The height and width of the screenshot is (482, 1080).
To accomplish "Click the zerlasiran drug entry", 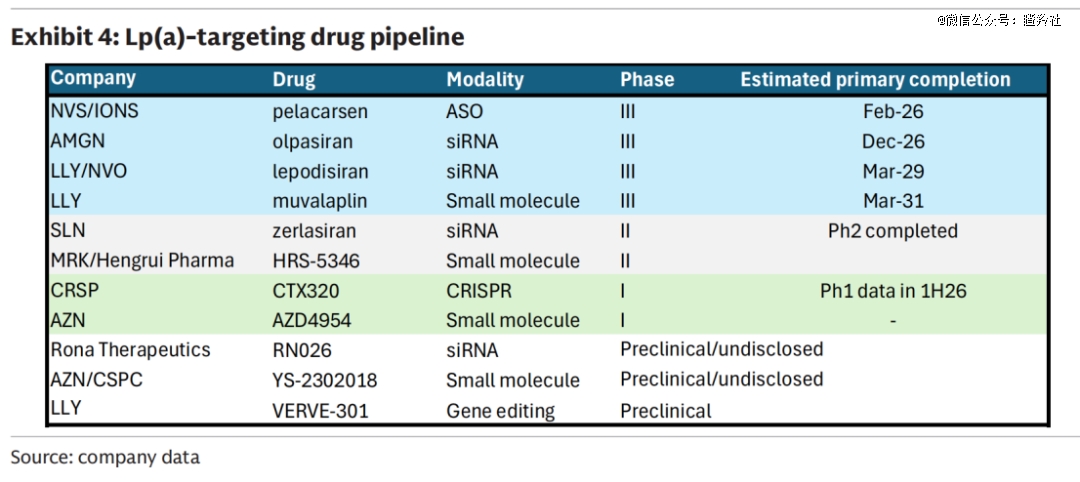I will (x=314, y=231).
